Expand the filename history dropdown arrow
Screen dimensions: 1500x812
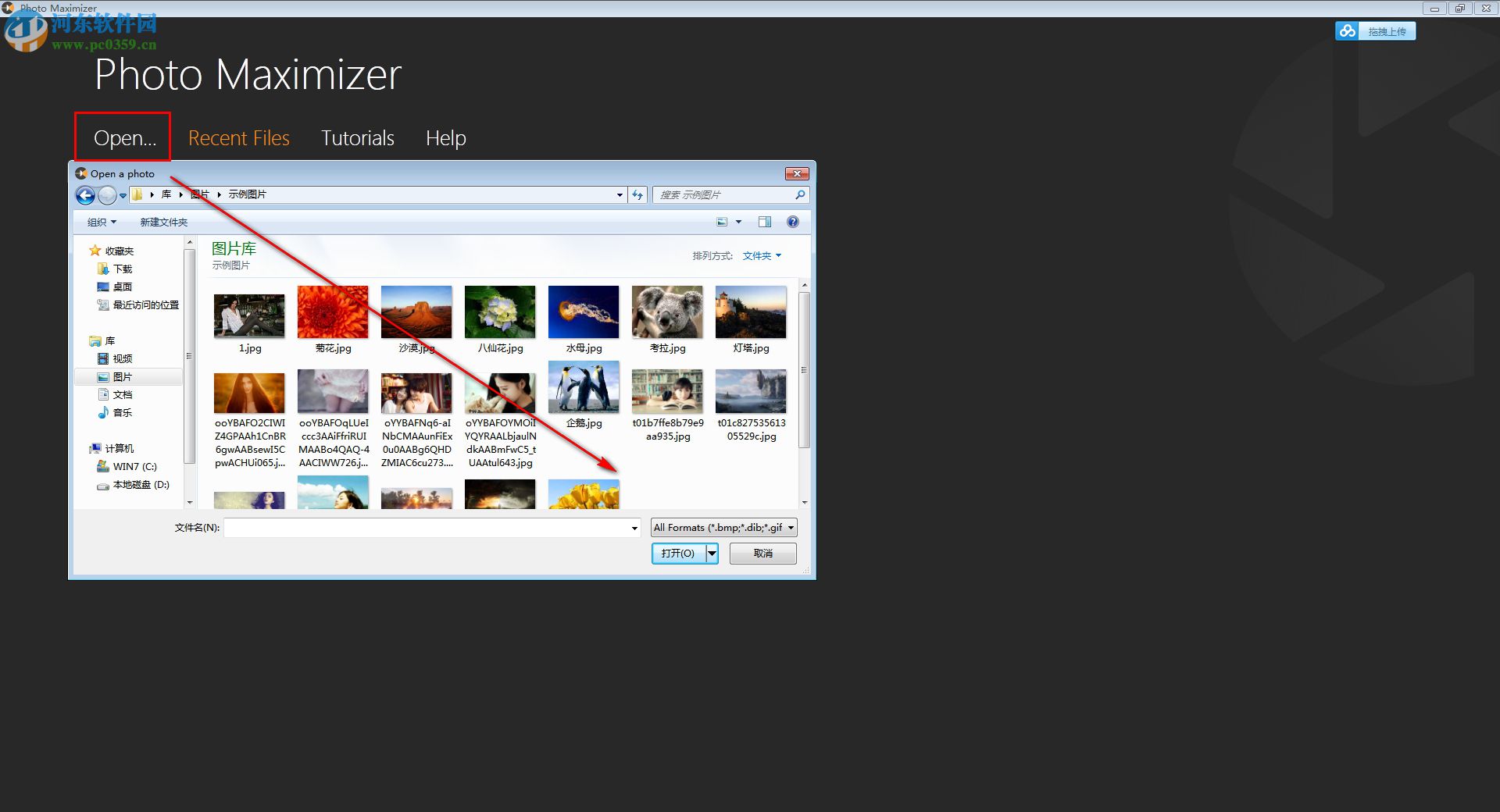coord(634,528)
